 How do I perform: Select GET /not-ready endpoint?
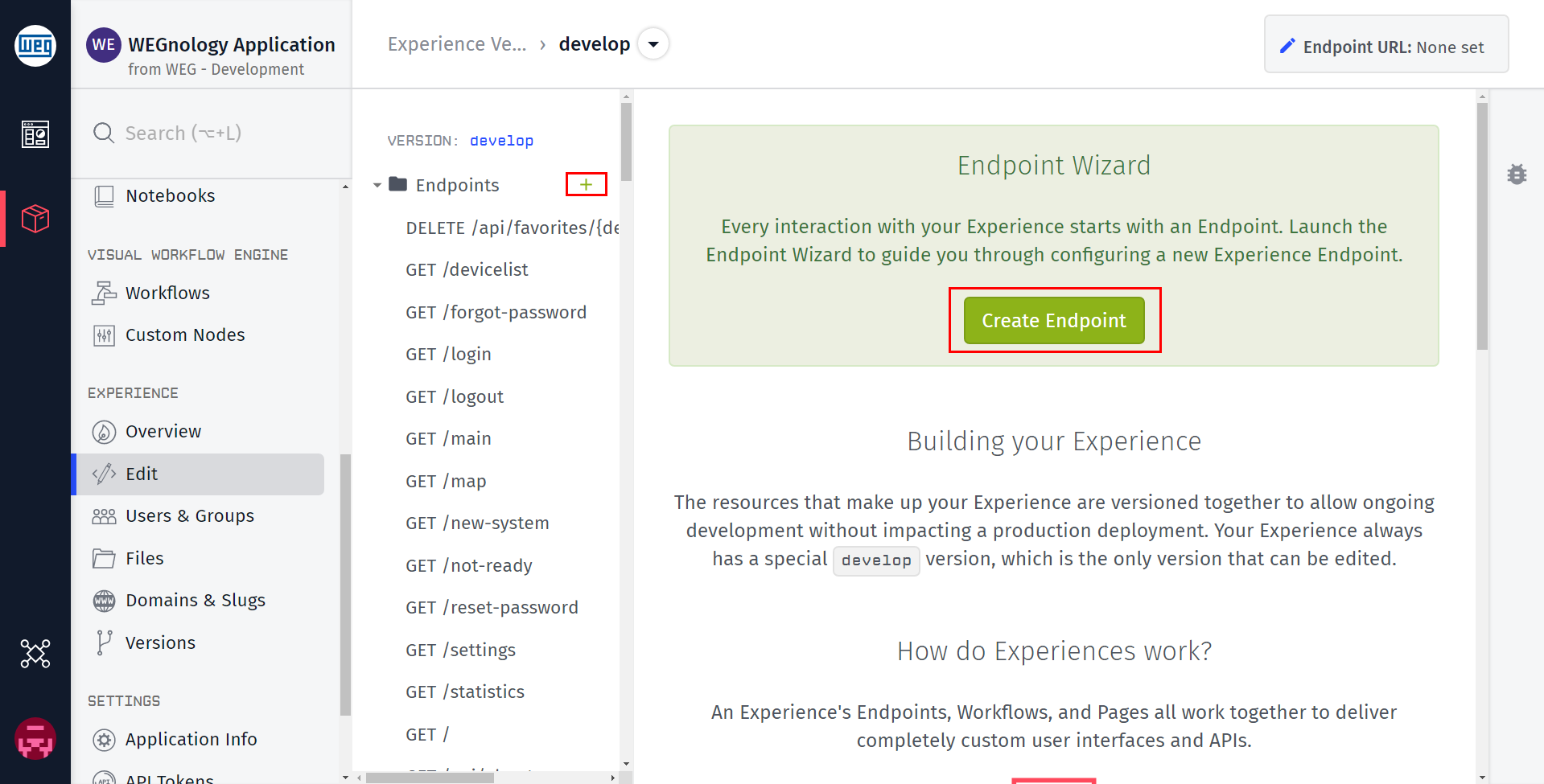(x=469, y=566)
